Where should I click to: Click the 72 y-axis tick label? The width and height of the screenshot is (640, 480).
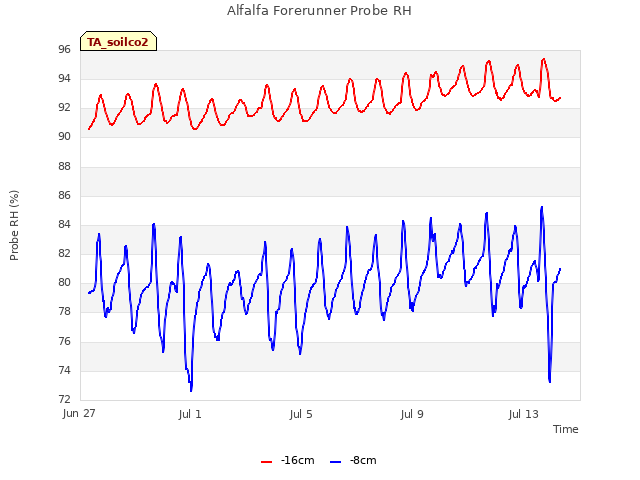click(64, 399)
